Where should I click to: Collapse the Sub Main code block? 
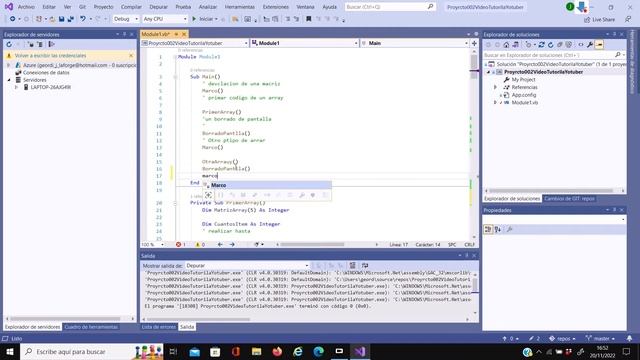coord(175,76)
